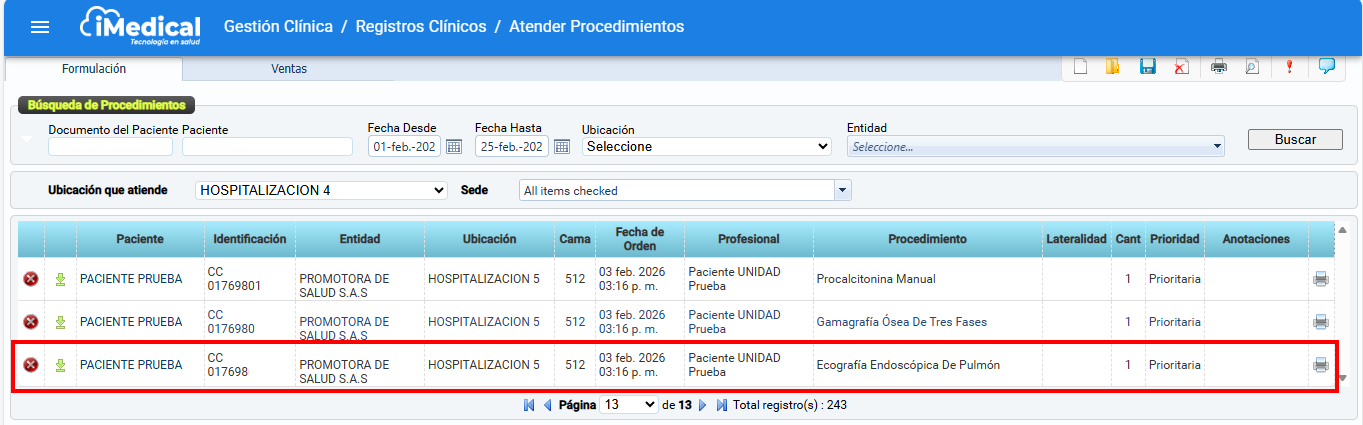Open the blue chat bubble icon
The height and width of the screenshot is (425, 1363).
[1327, 67]
